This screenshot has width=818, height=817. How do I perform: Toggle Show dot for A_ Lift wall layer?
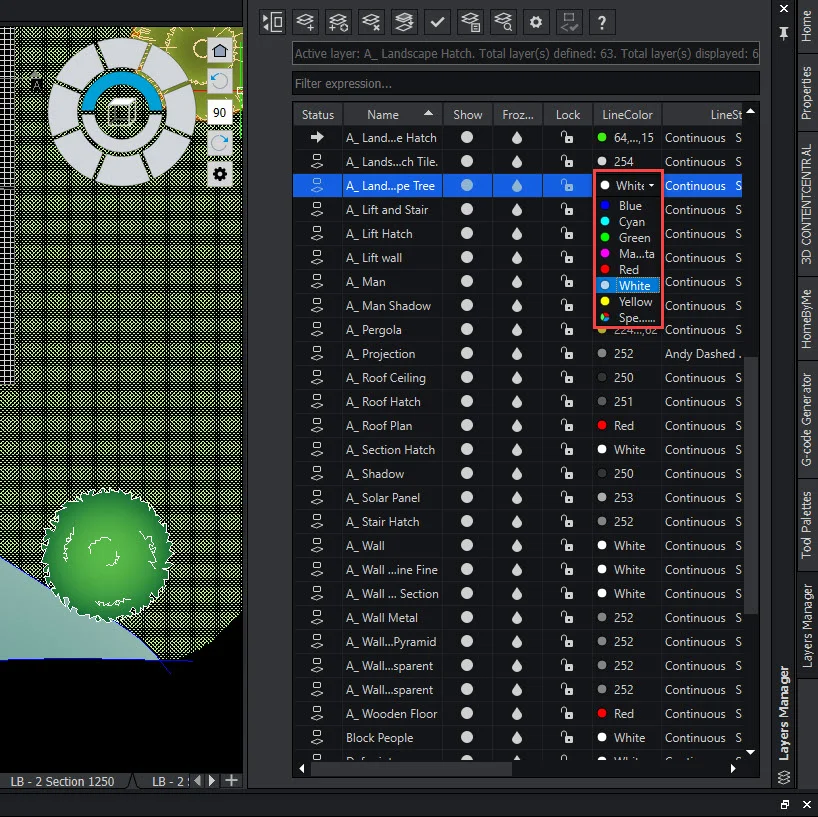(x=467, y=258)
